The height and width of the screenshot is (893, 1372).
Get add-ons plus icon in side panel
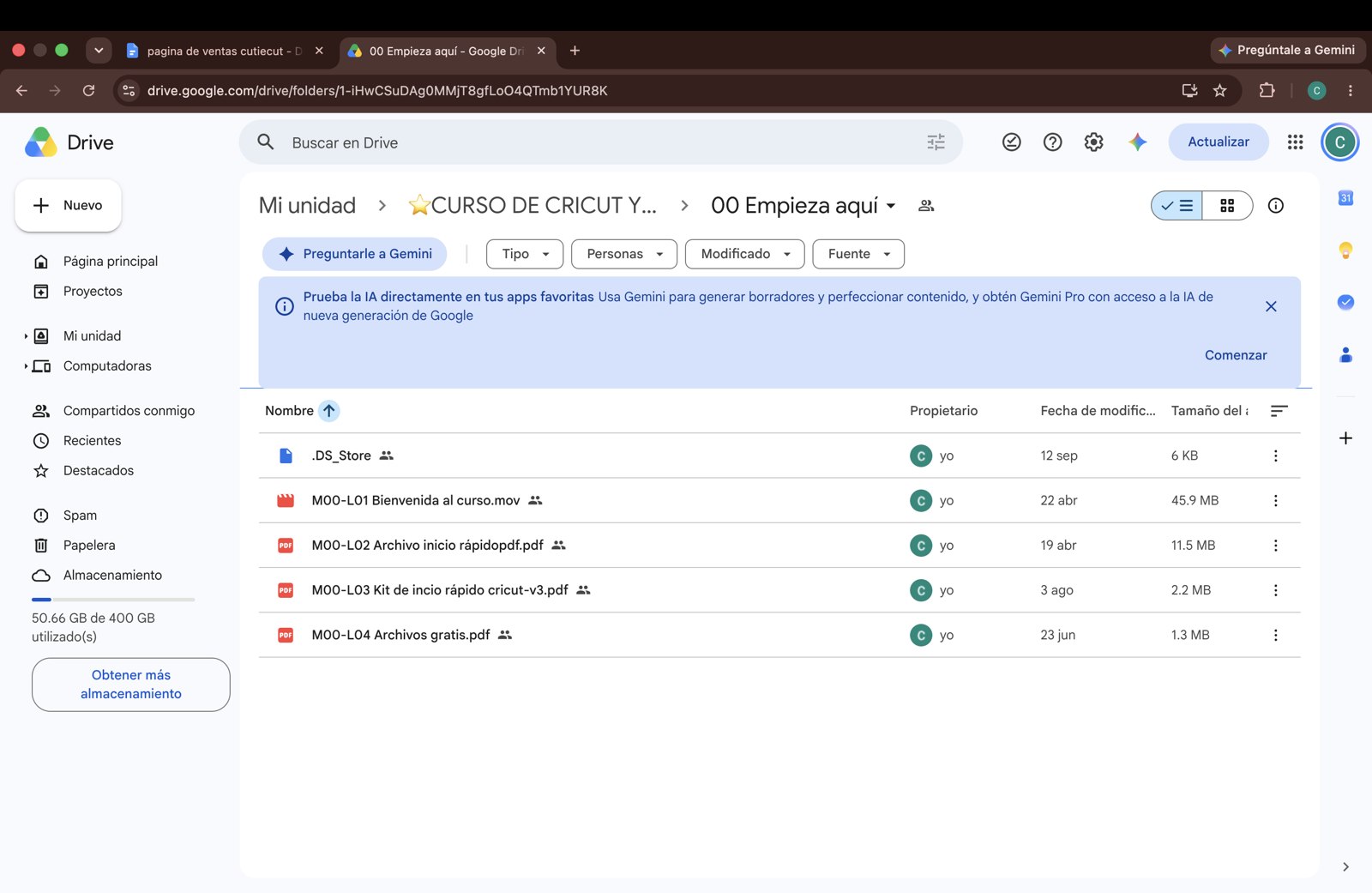1345,438
